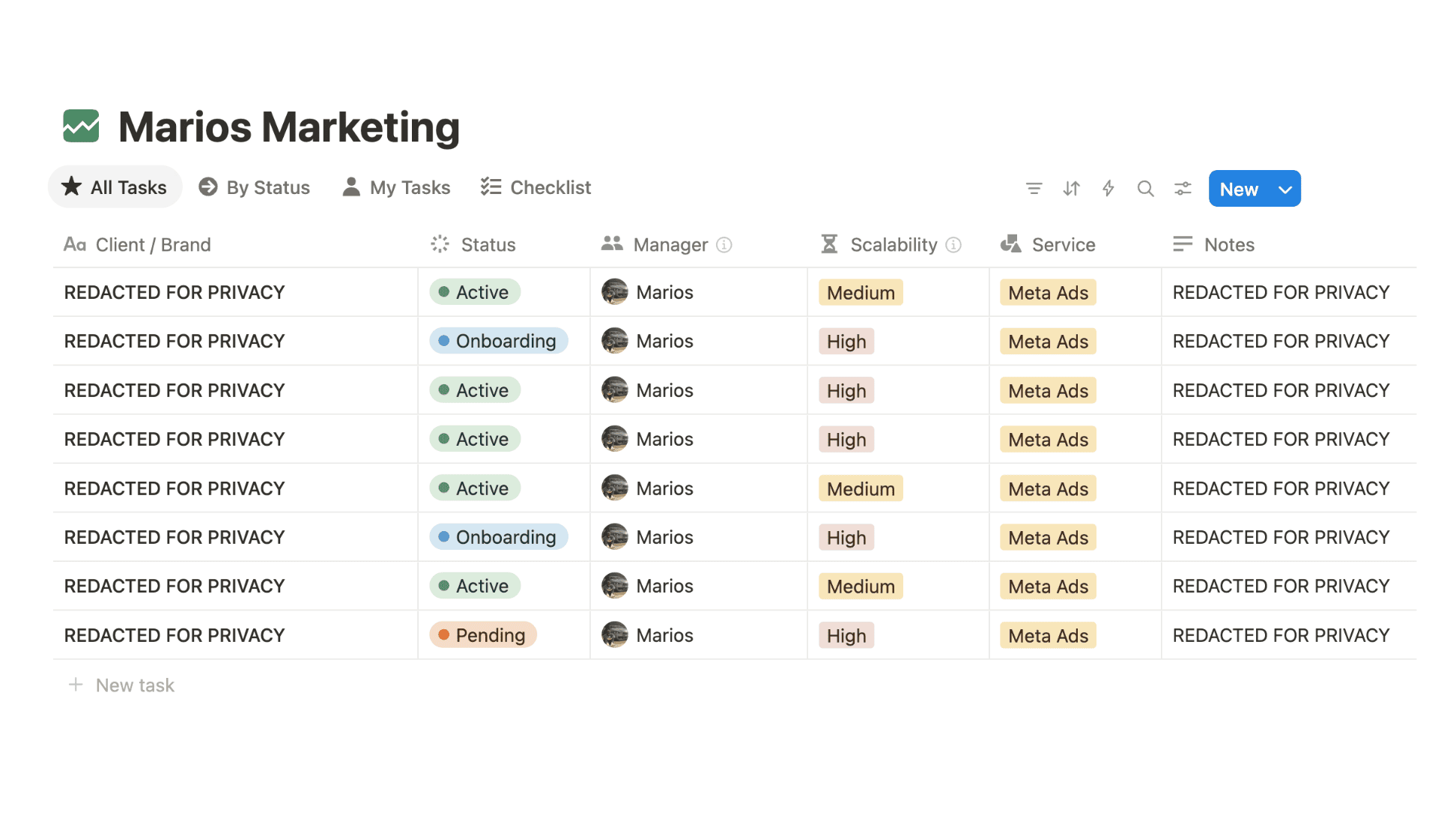
Task: Open the New button dropdown chevron
Action: pyautogui.click(x=1285, y=189)
